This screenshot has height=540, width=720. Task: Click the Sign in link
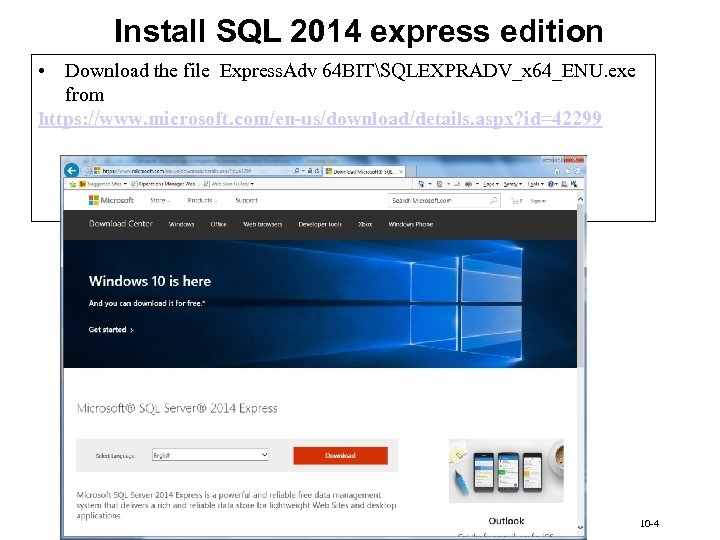point(538,201)
